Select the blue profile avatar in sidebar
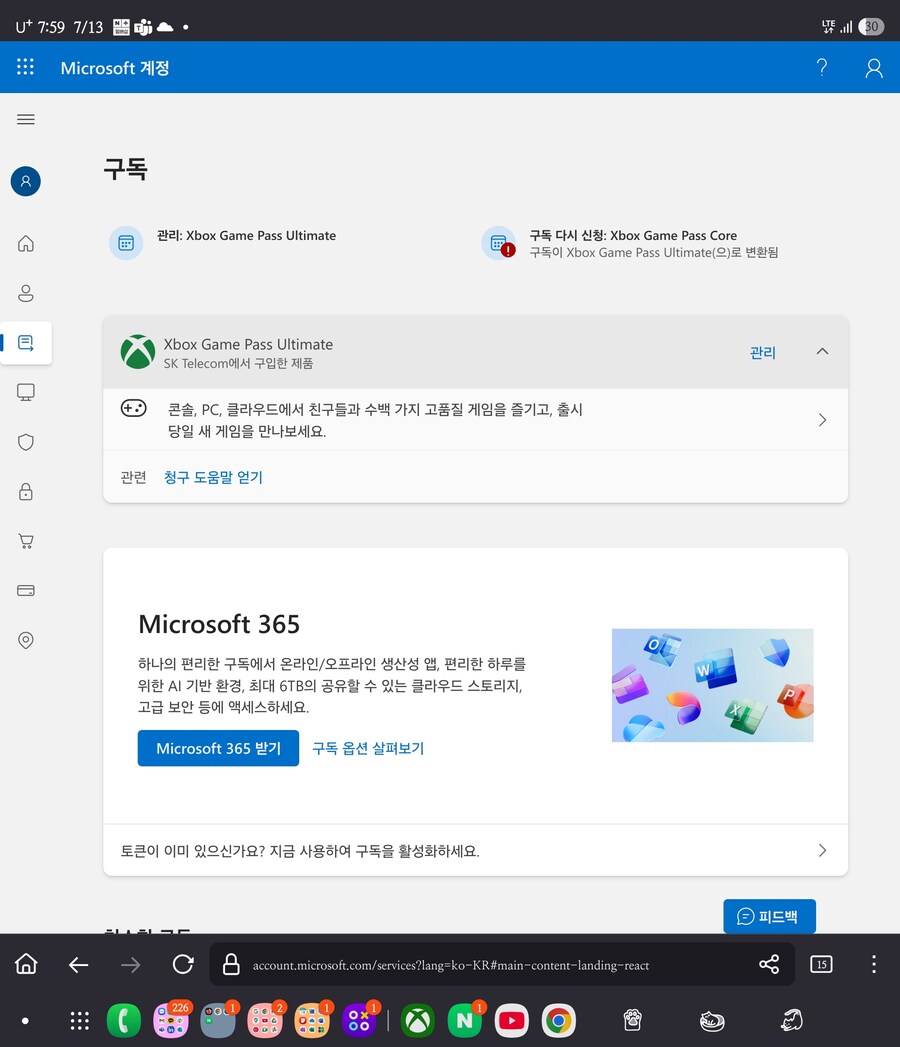Image resolution: width=900 pixels, height=1047 pixels. point(26,181)
